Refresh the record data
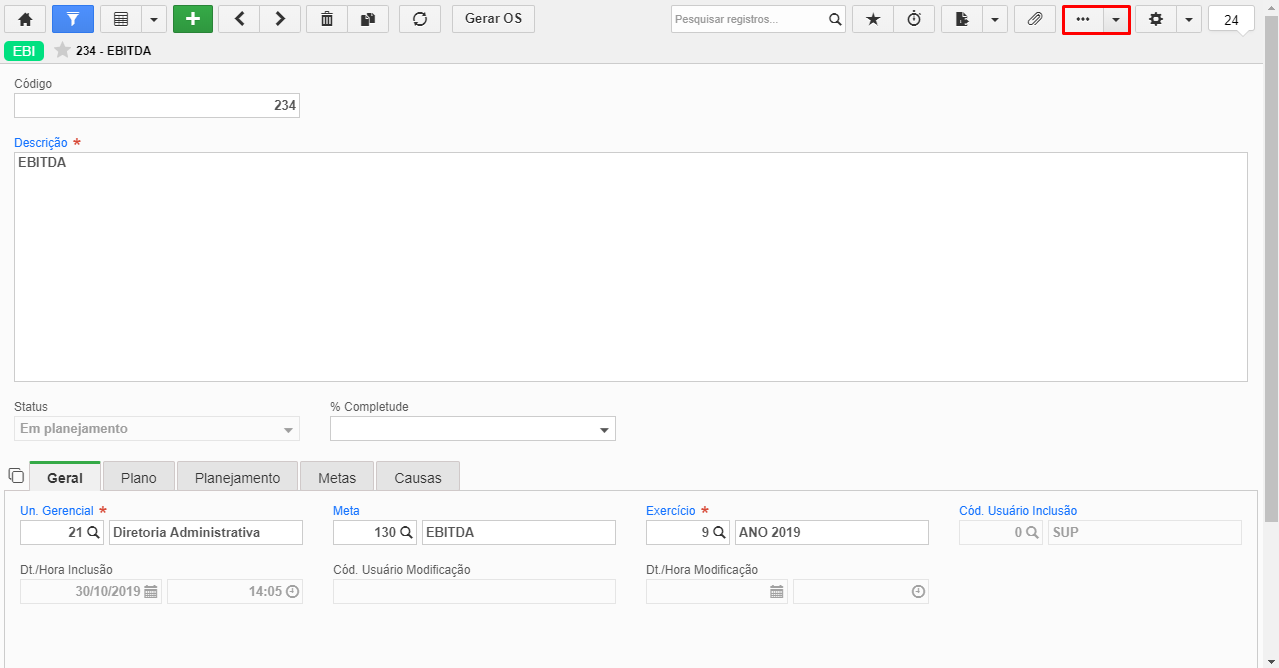The width and height of the screenshot is (1279, 668). 420,19
